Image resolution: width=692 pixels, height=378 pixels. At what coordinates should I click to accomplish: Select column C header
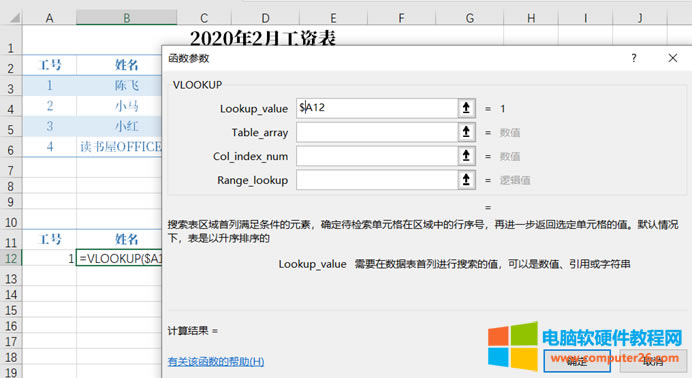(x=204, y=18)
